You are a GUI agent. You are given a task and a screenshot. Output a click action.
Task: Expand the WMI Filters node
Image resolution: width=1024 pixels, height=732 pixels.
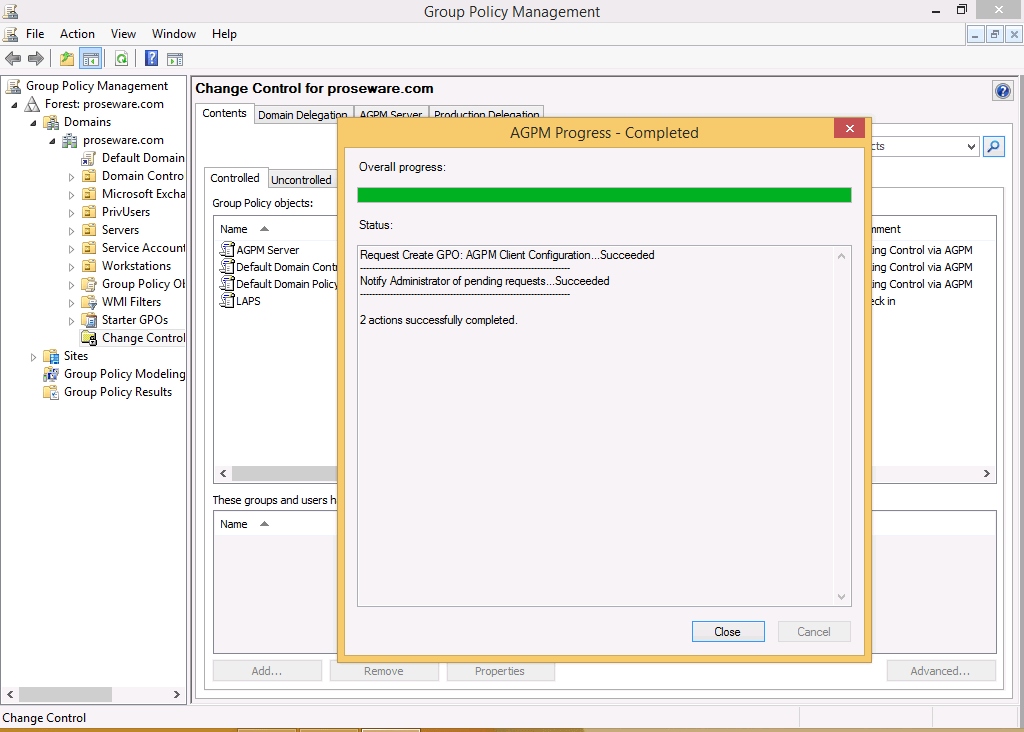(72, 303)
